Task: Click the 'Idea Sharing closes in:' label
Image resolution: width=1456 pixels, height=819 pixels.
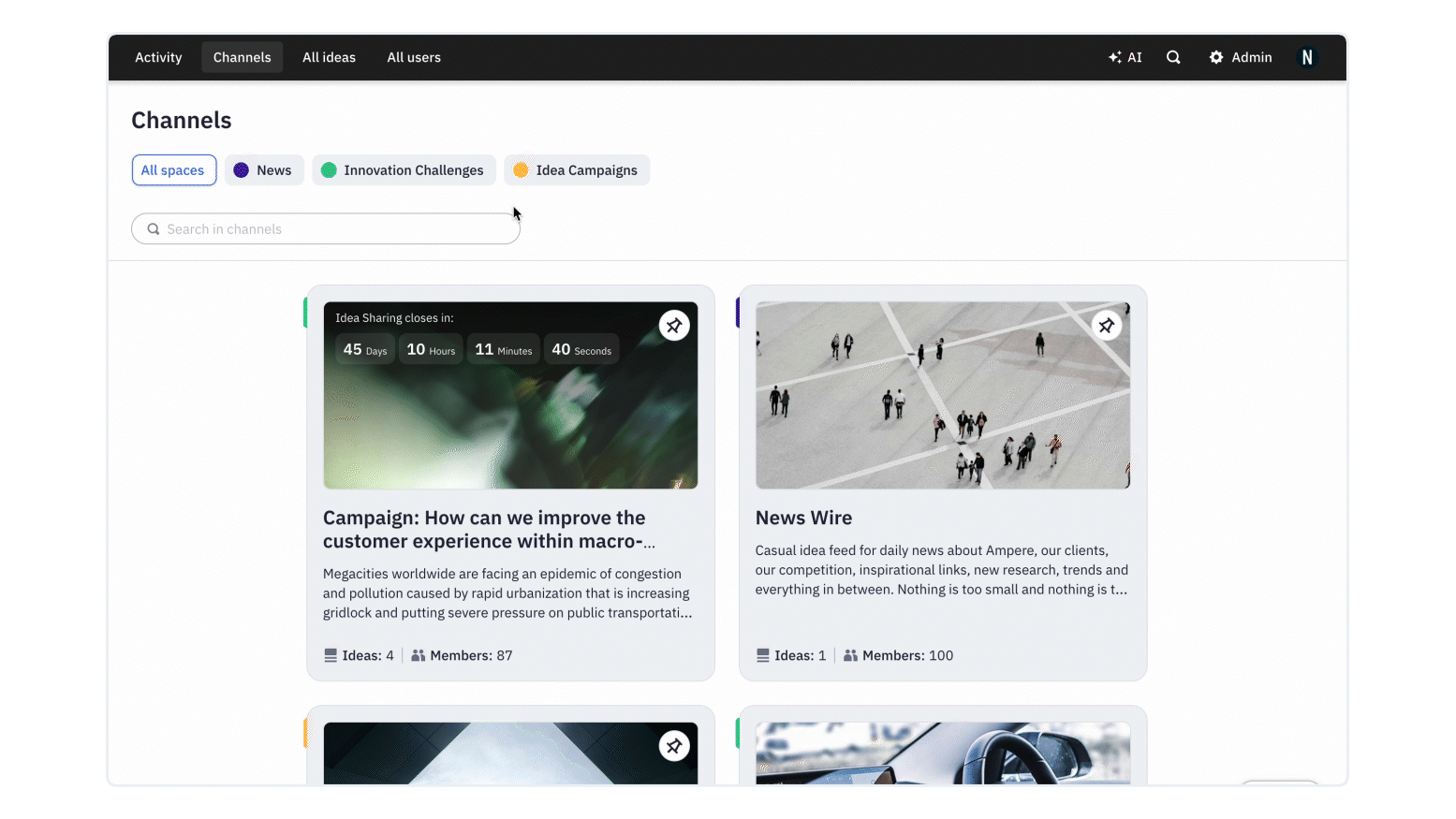Action: pos(394,318)
